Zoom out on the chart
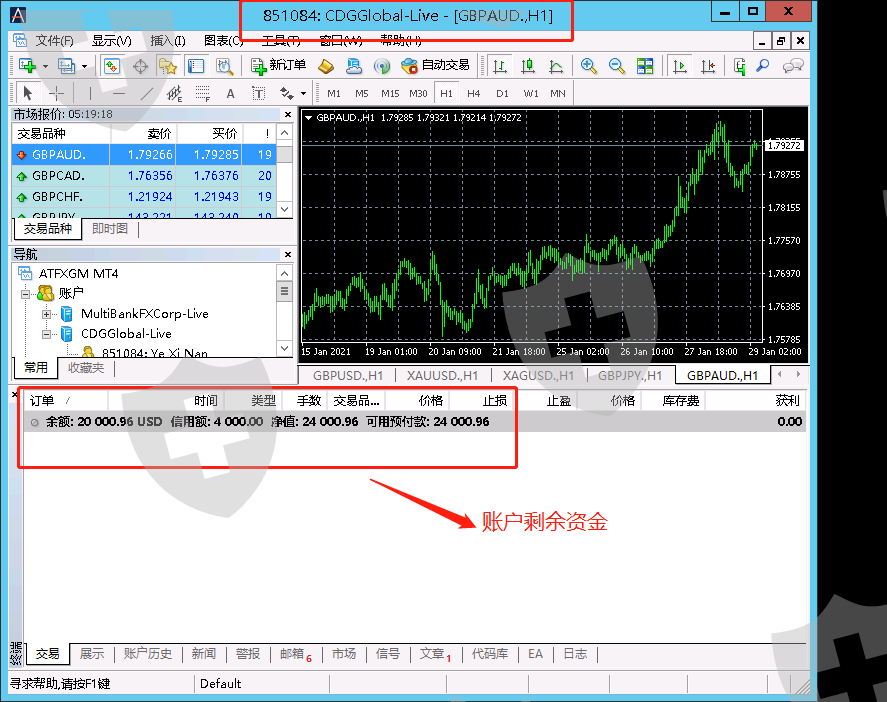The width and height of the screenshot is (887, 702). pyautogui.click(x=617, y=66)
